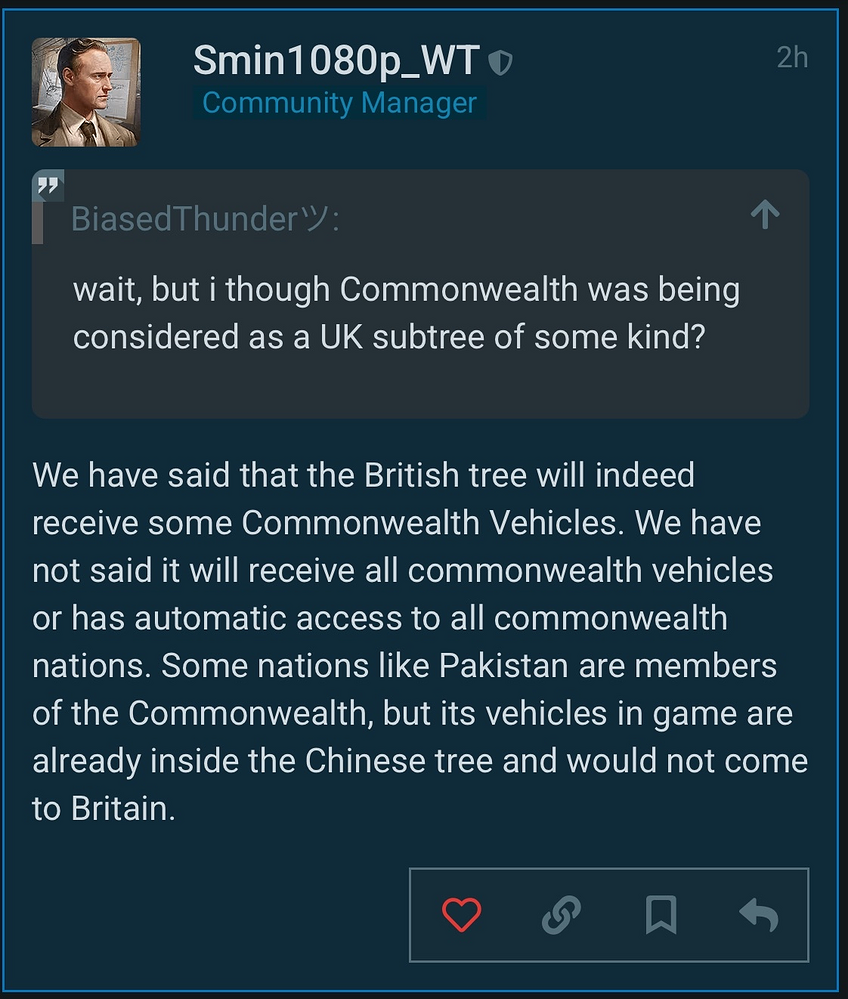
Task: Open Smin1080p_WT's avatar picture
Action: point(86,92)
